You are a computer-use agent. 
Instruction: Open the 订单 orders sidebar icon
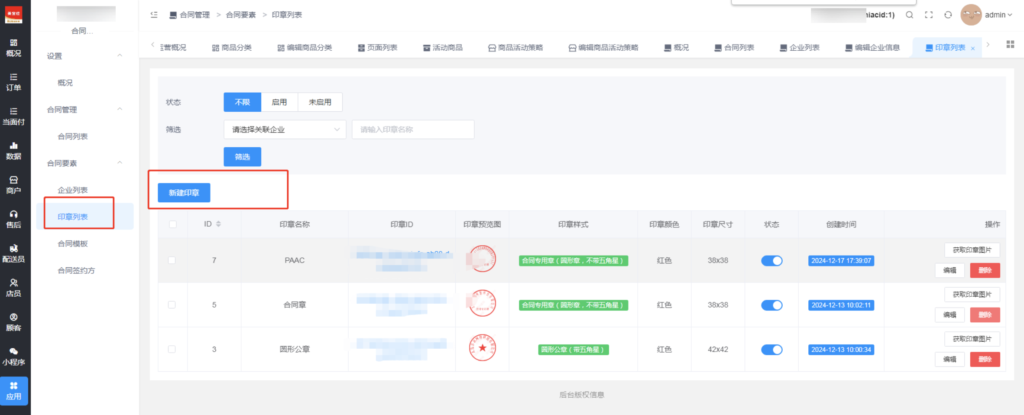[x=14, y=82]
